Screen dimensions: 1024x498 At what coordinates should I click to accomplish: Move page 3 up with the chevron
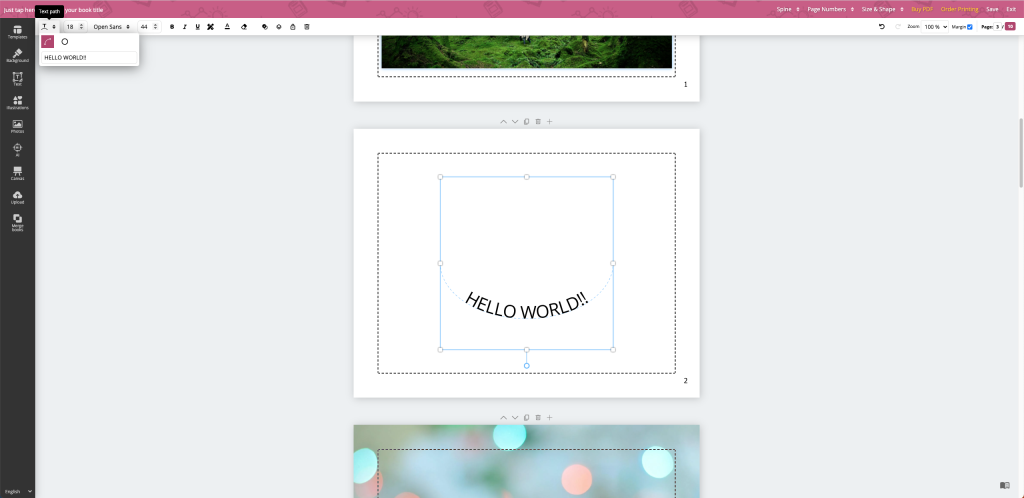click(503, 418)
